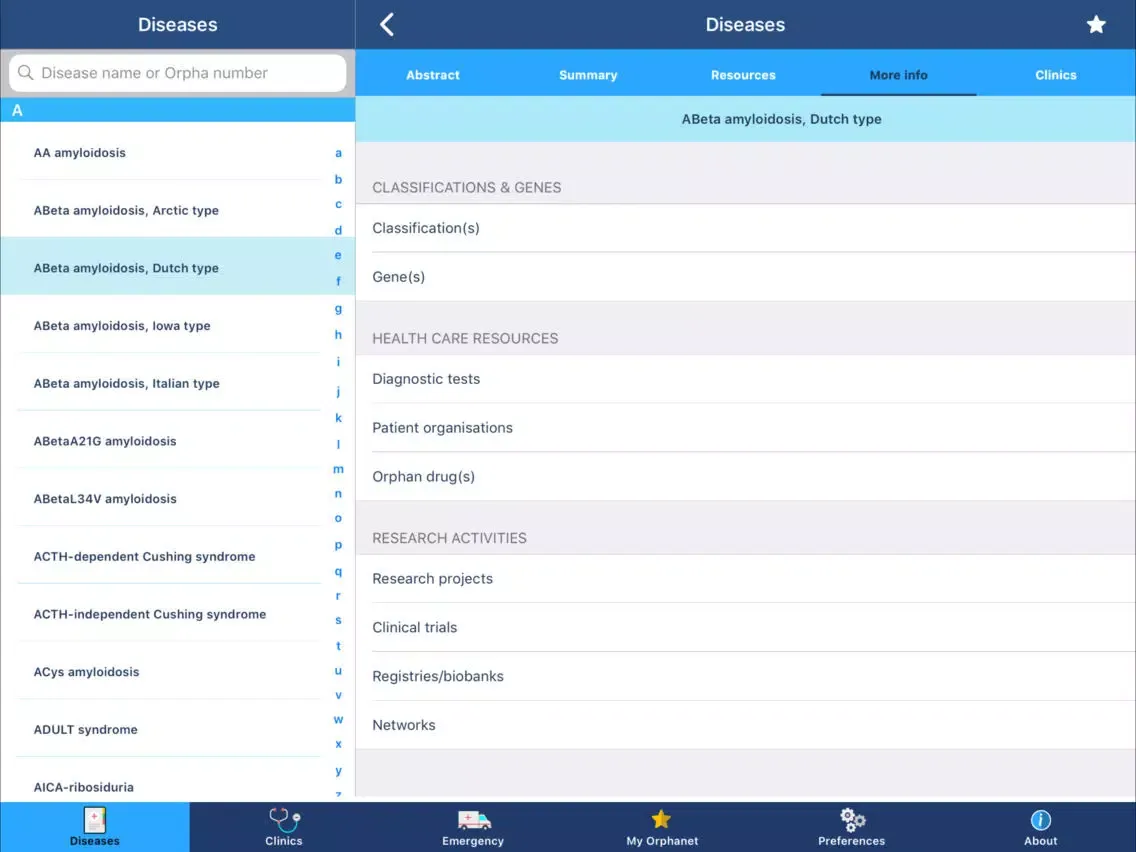Select the Resources tab

click(x=743, y=75)
